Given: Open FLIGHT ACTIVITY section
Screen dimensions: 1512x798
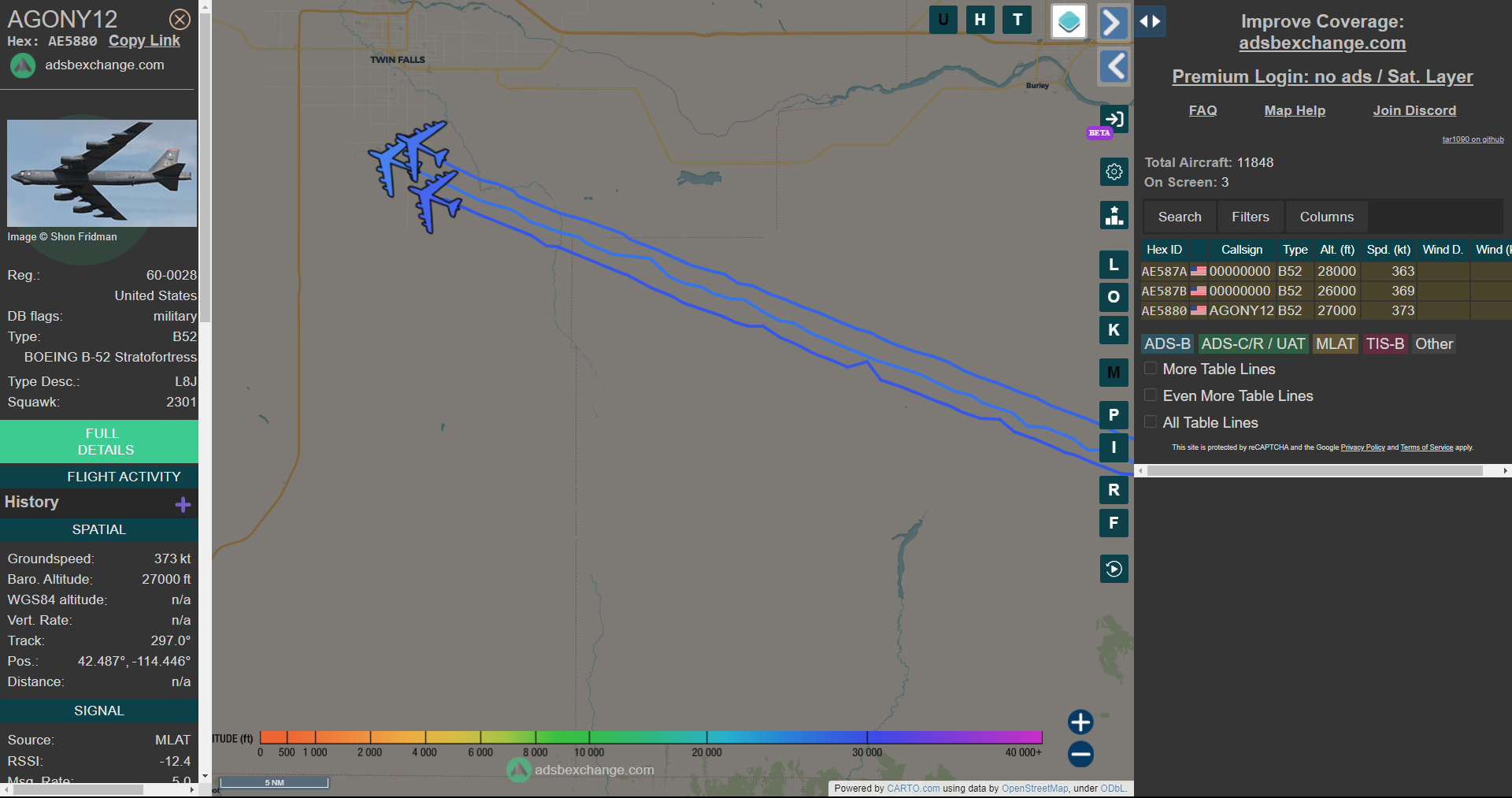Looking at the screenshot, I should click(99, 477).
